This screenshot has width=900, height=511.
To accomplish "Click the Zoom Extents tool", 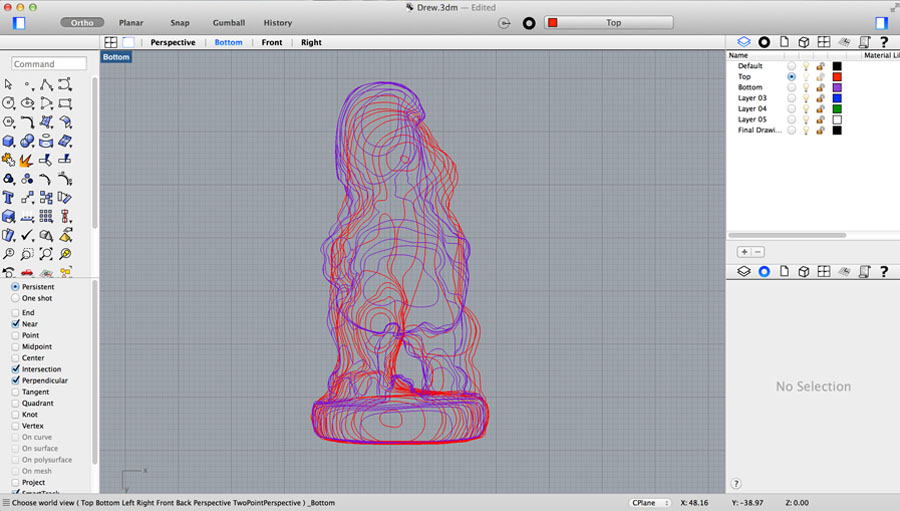I will pyautogui.click(x=46, y=254).
